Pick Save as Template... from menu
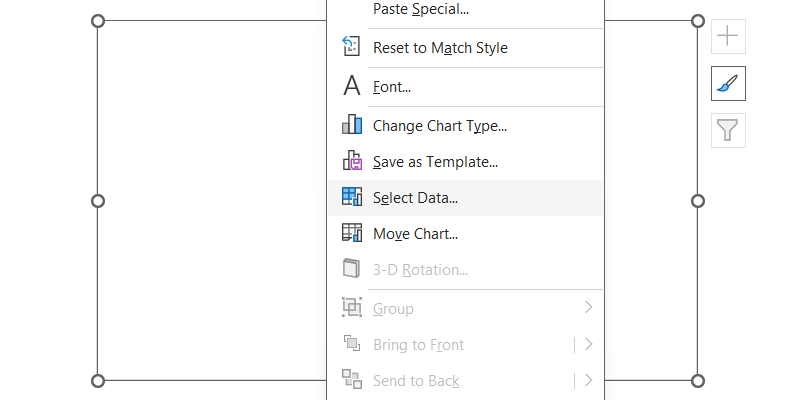Image resolution: width=800 pixels, height=400 pixels. pyautogui.click(x=435, y=162)
